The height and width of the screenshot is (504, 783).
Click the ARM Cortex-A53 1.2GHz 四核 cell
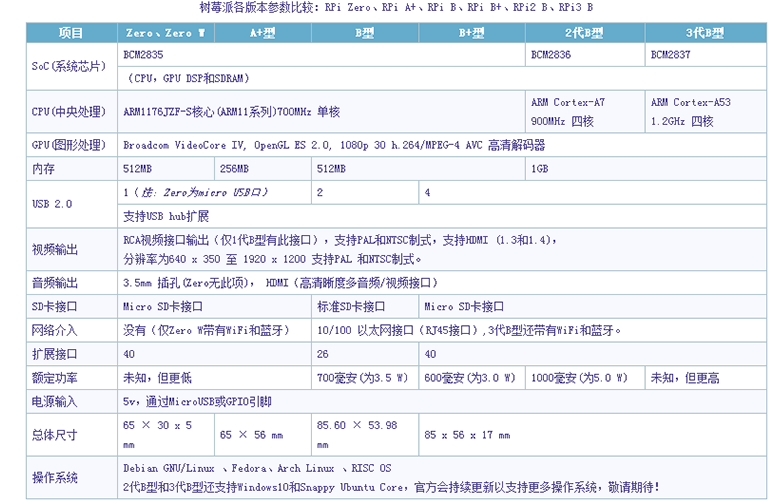tap(706, 111)
